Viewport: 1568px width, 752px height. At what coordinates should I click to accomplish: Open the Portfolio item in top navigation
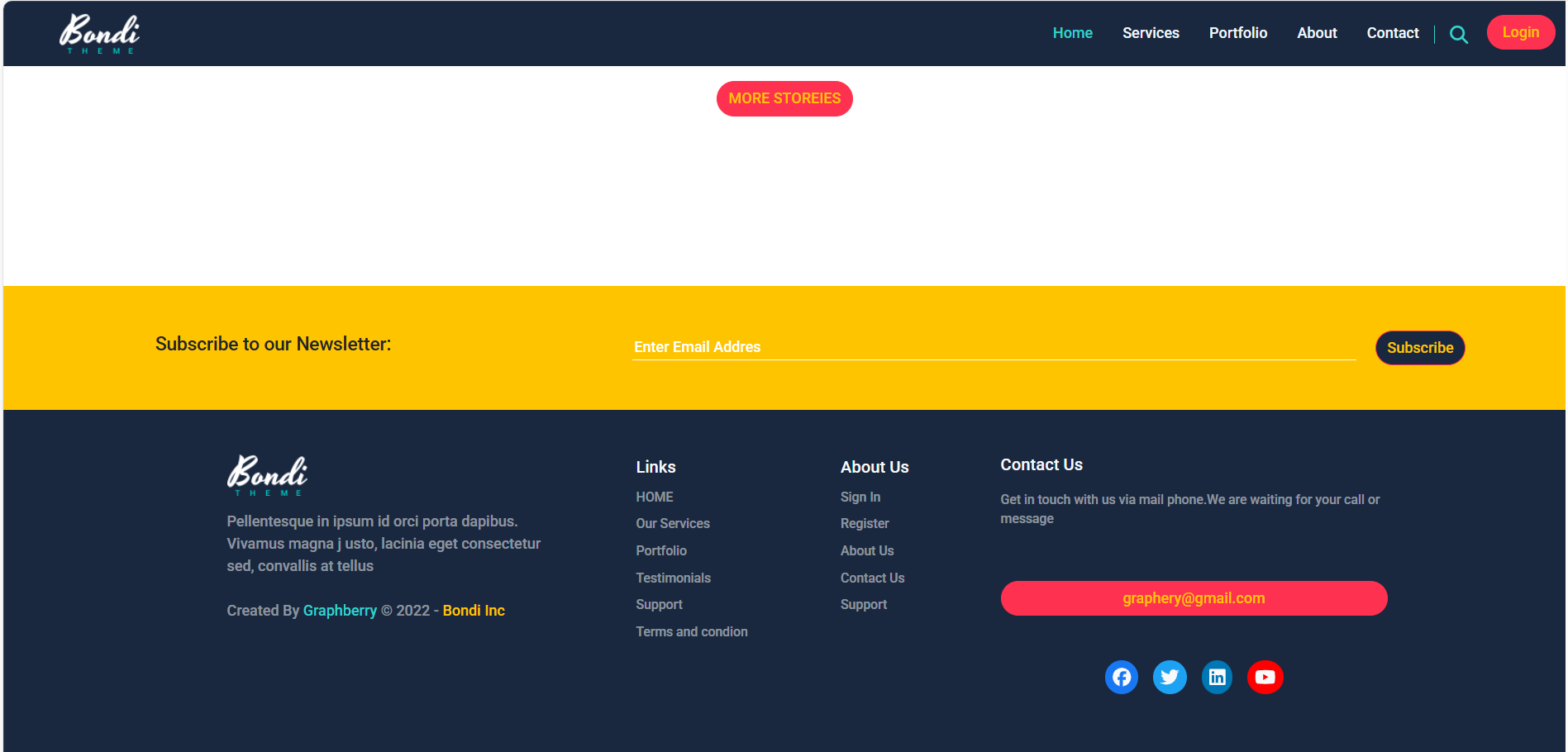point(1237,33)
